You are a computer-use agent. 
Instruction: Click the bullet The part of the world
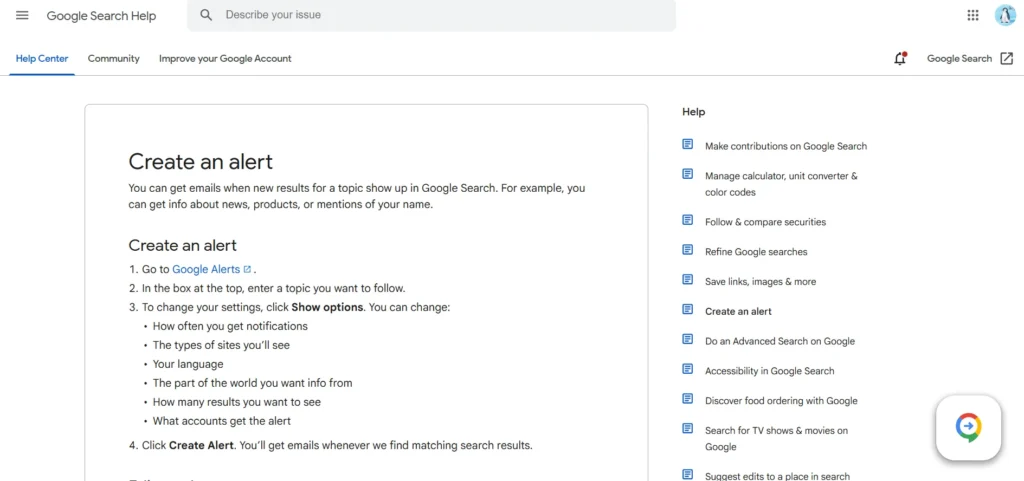(253, 383)
